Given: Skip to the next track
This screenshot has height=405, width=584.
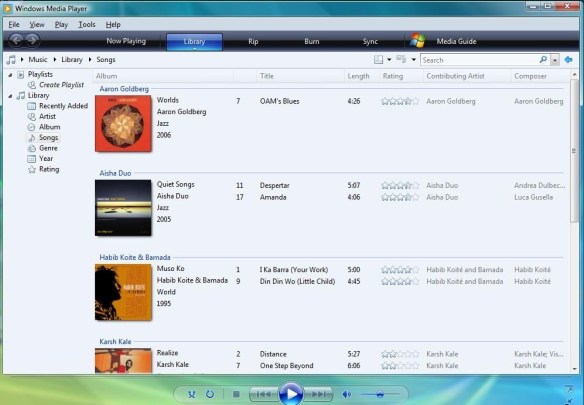Looking at the screenshot, I should (x=318, y=394).
